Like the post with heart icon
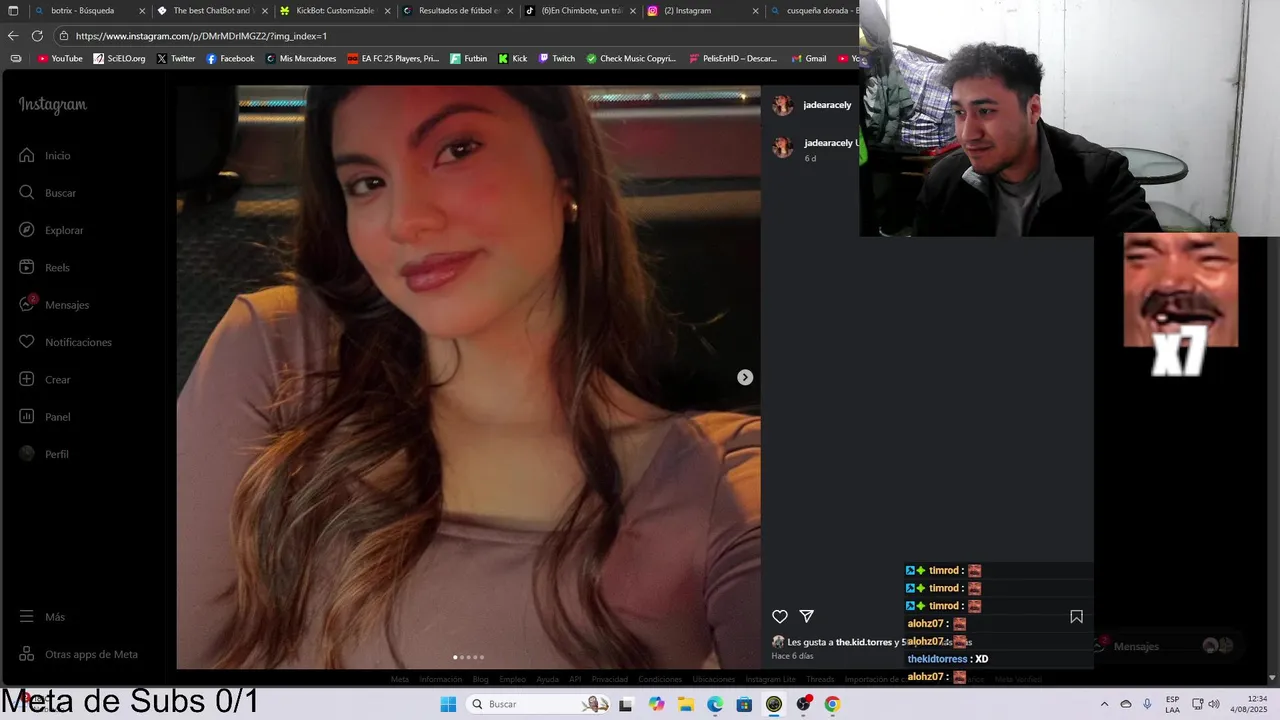 [780, 617]
